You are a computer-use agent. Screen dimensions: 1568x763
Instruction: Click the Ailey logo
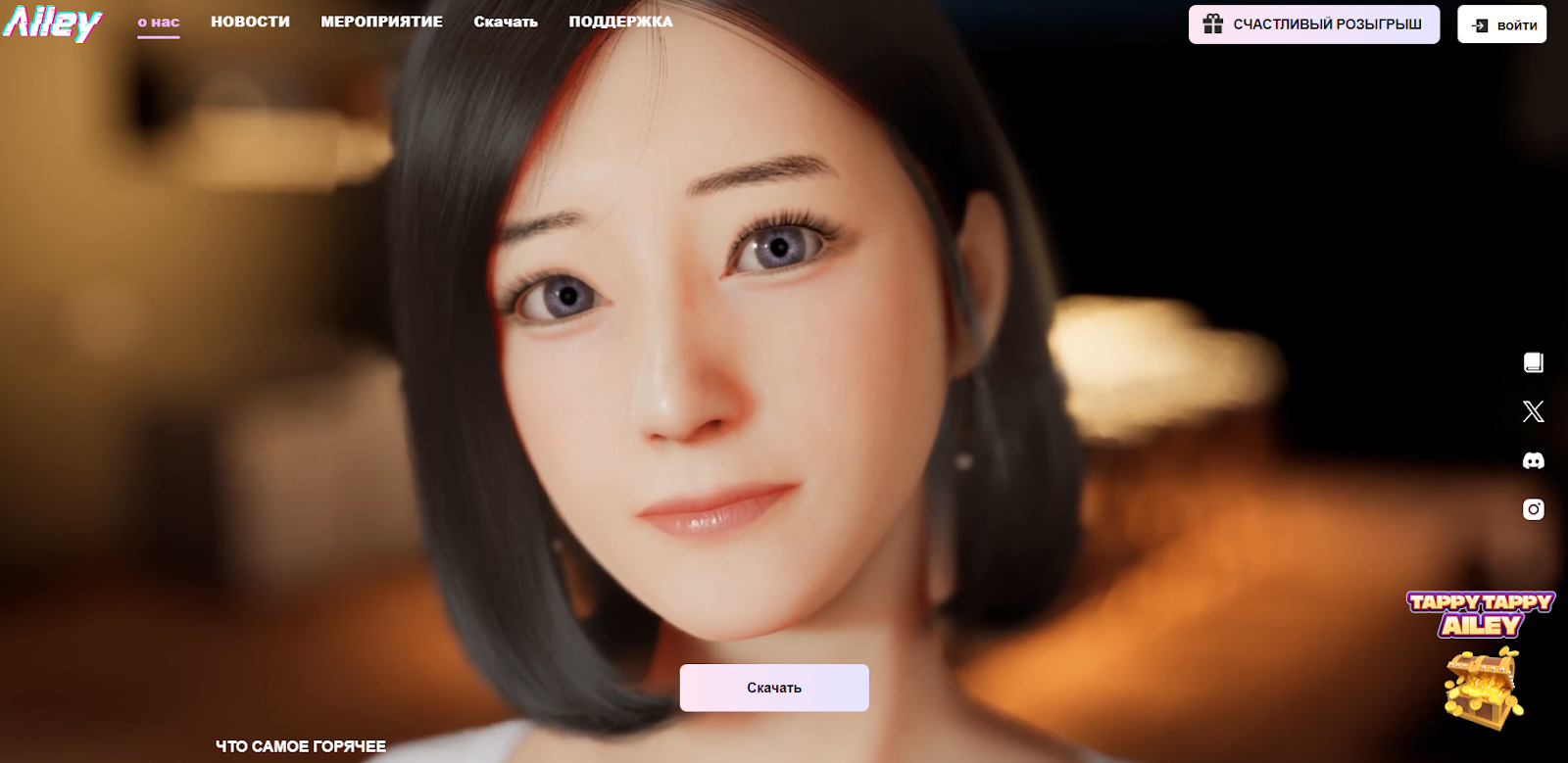(x=53, y=24)
